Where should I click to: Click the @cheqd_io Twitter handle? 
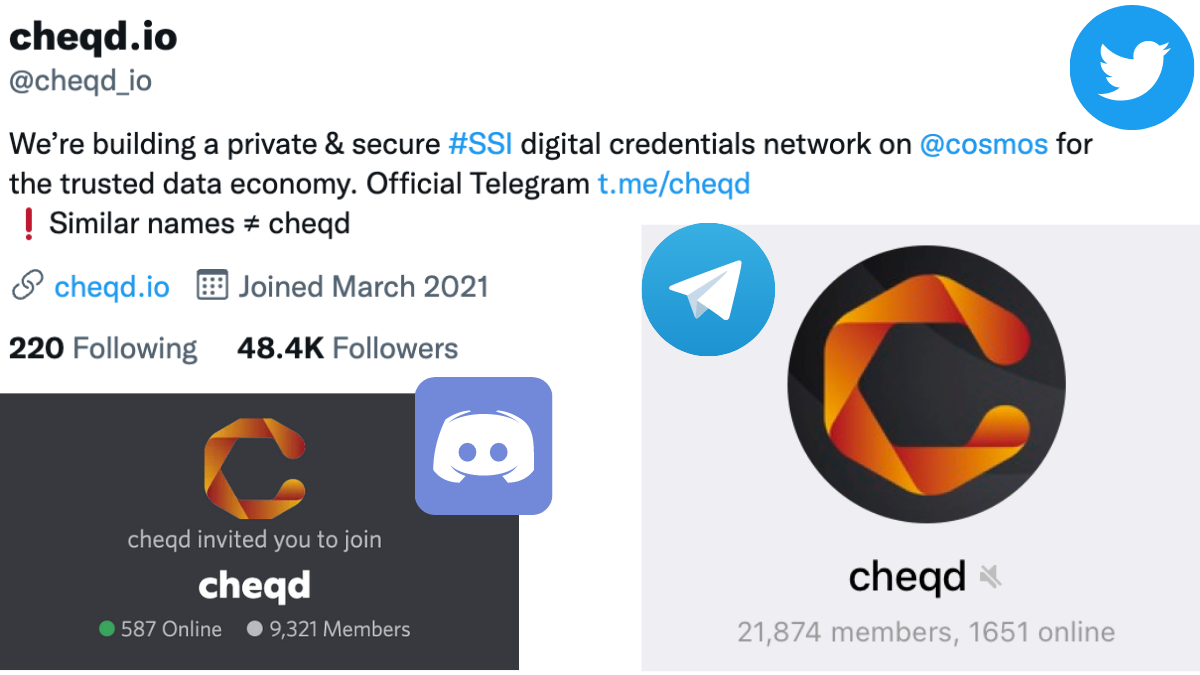[x=80, y=81]
